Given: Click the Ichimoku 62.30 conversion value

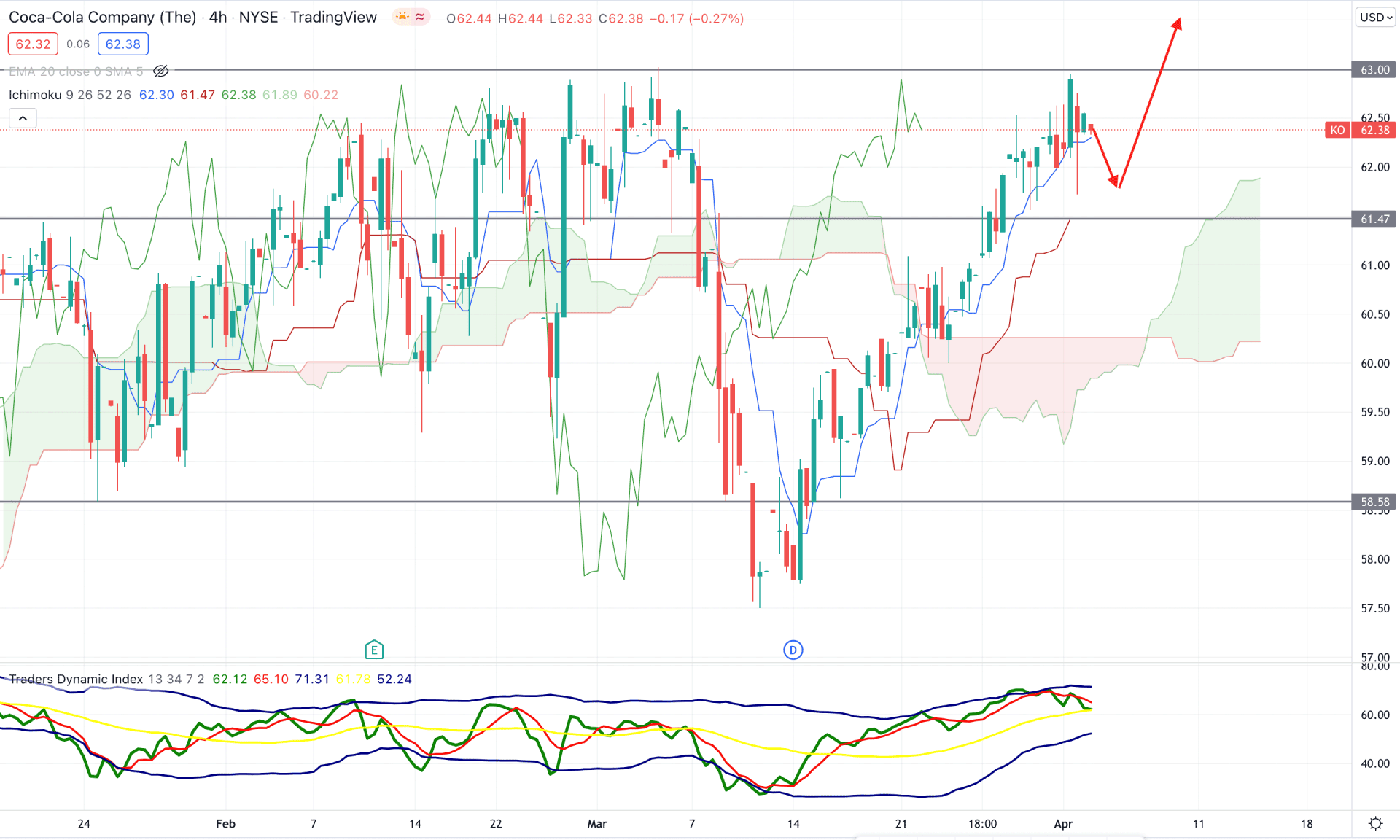Looking at the screenshot, I should (157, 95).
